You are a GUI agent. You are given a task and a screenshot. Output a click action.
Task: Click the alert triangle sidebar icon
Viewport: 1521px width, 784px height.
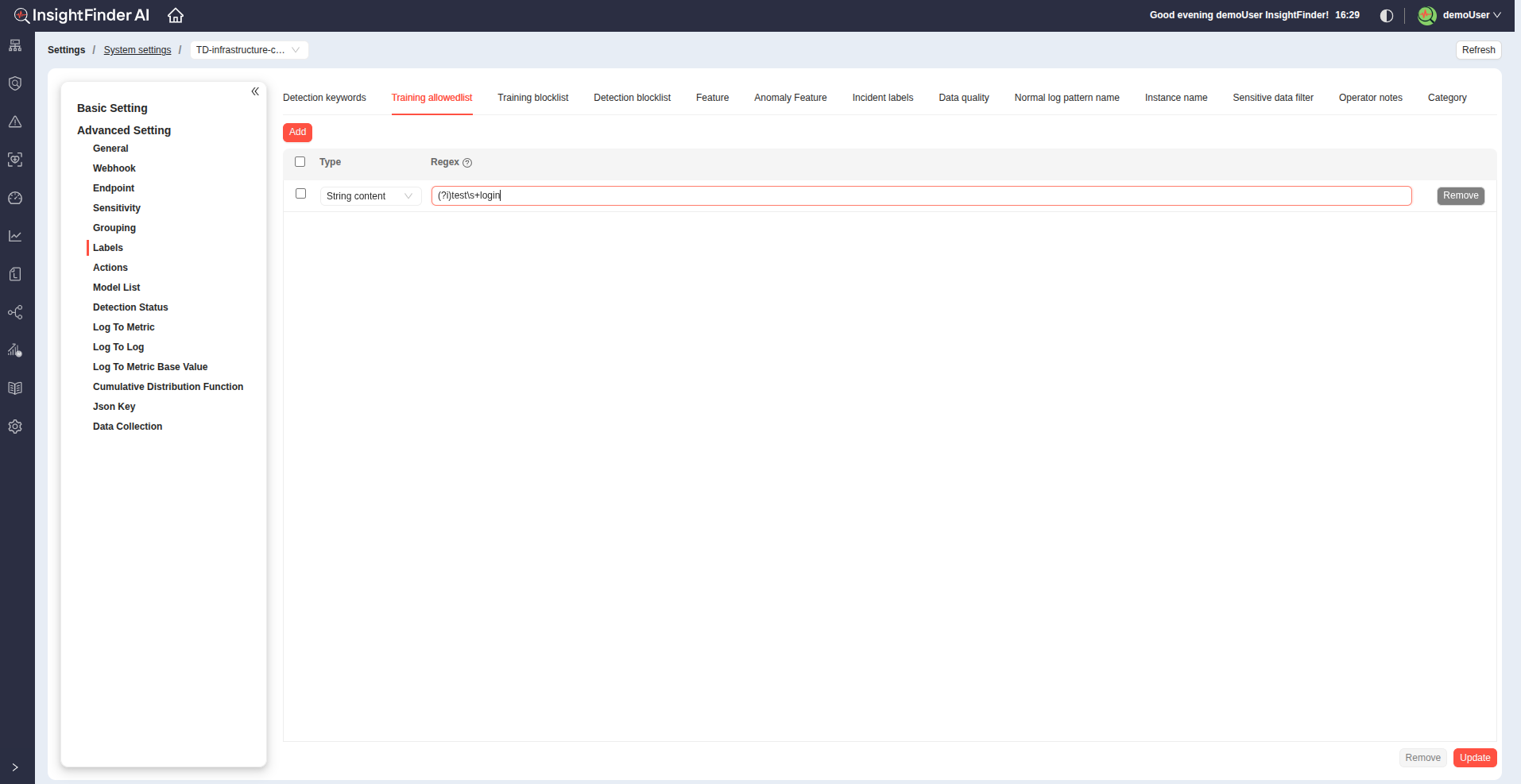click(x=15, y=122)
